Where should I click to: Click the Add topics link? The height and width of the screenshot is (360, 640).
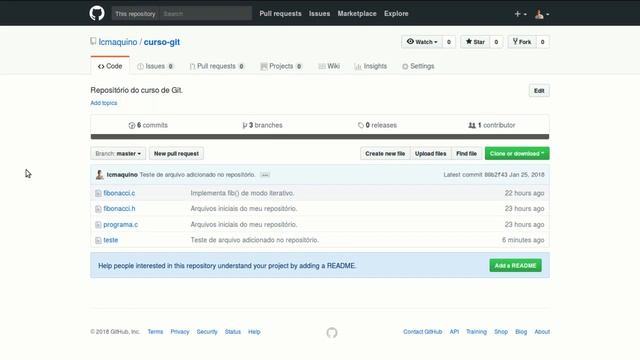[104, 103]
